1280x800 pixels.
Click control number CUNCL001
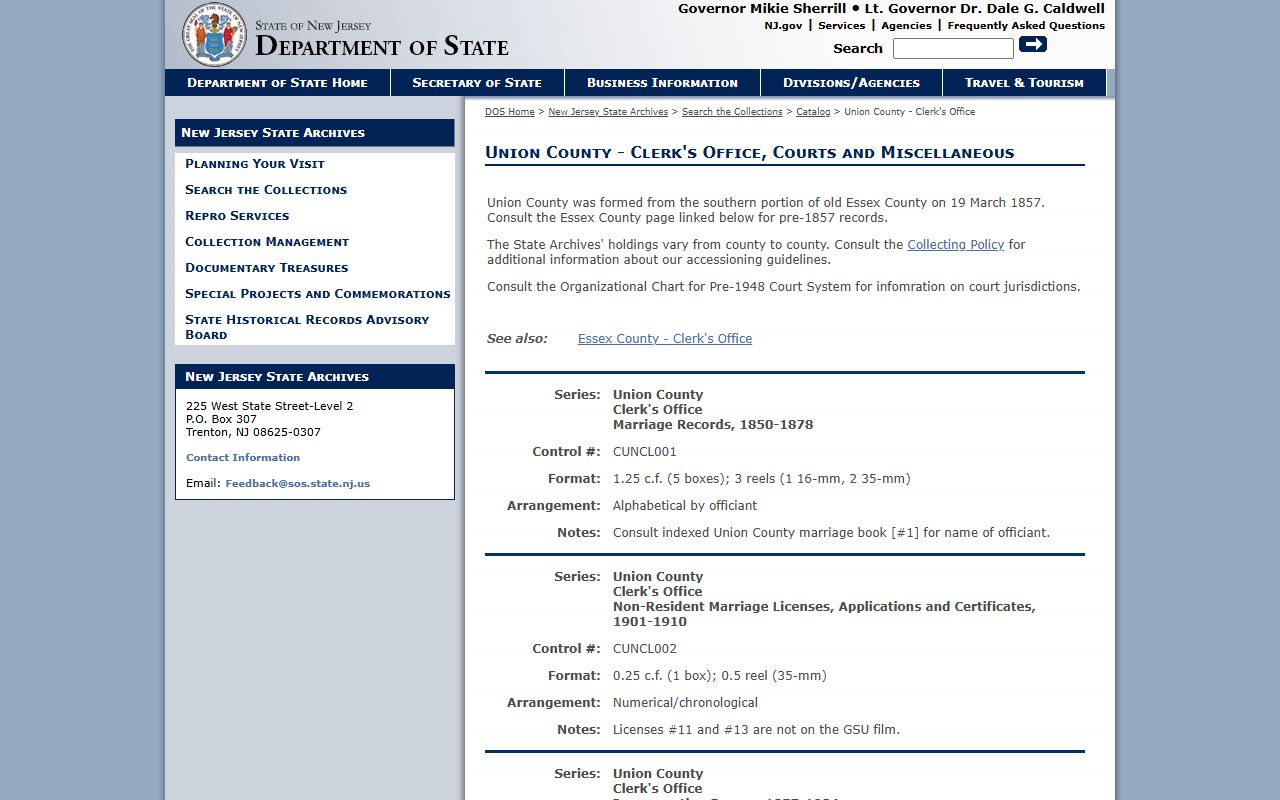[x=645, y=452]
